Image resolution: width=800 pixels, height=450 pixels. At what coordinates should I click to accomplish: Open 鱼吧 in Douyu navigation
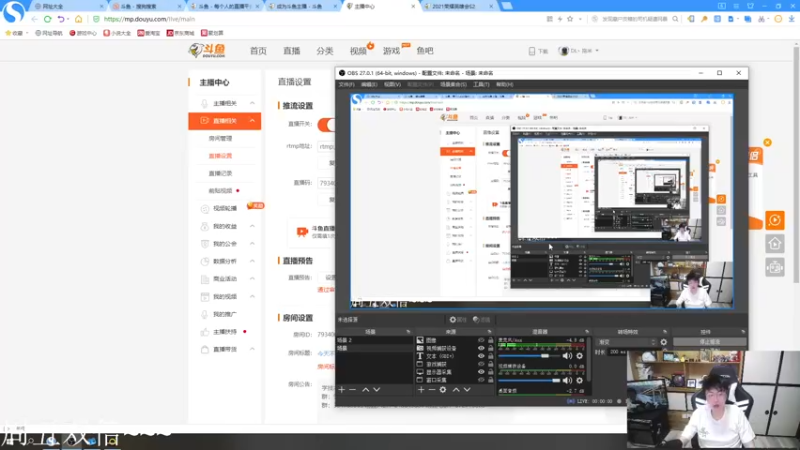coord(424,51)
